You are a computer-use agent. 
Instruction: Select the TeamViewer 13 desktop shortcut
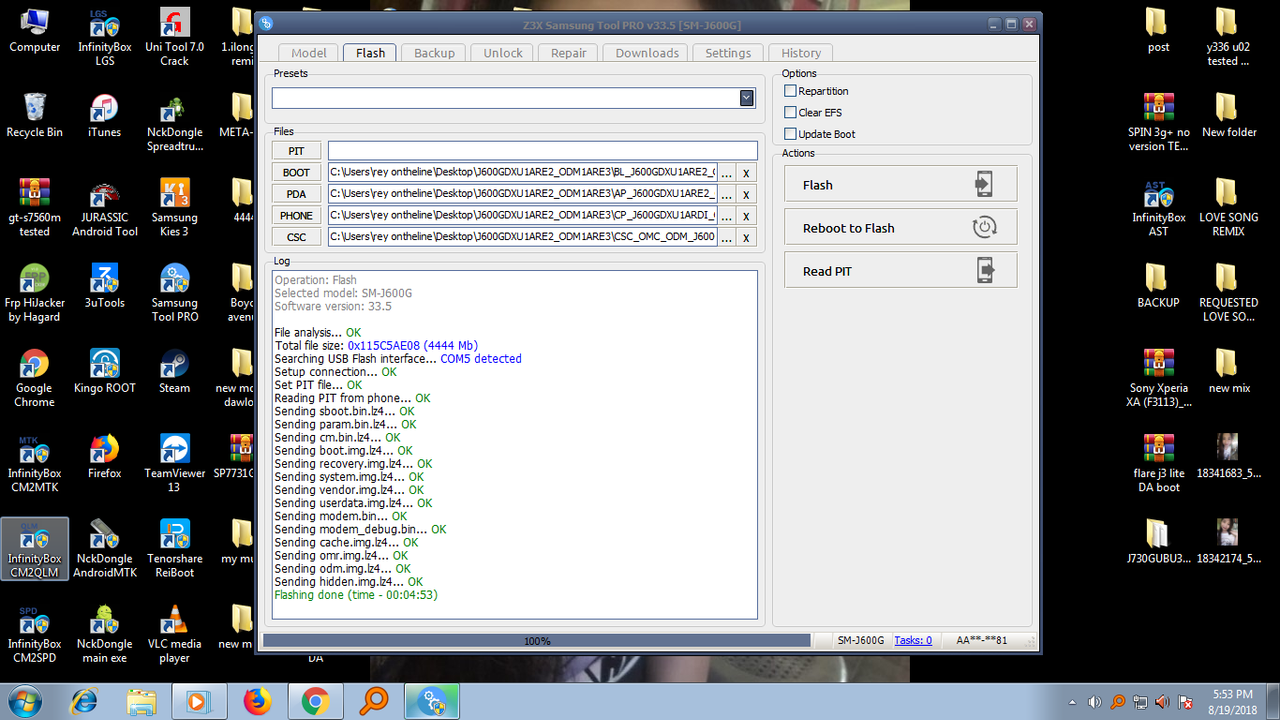point(174,465)
